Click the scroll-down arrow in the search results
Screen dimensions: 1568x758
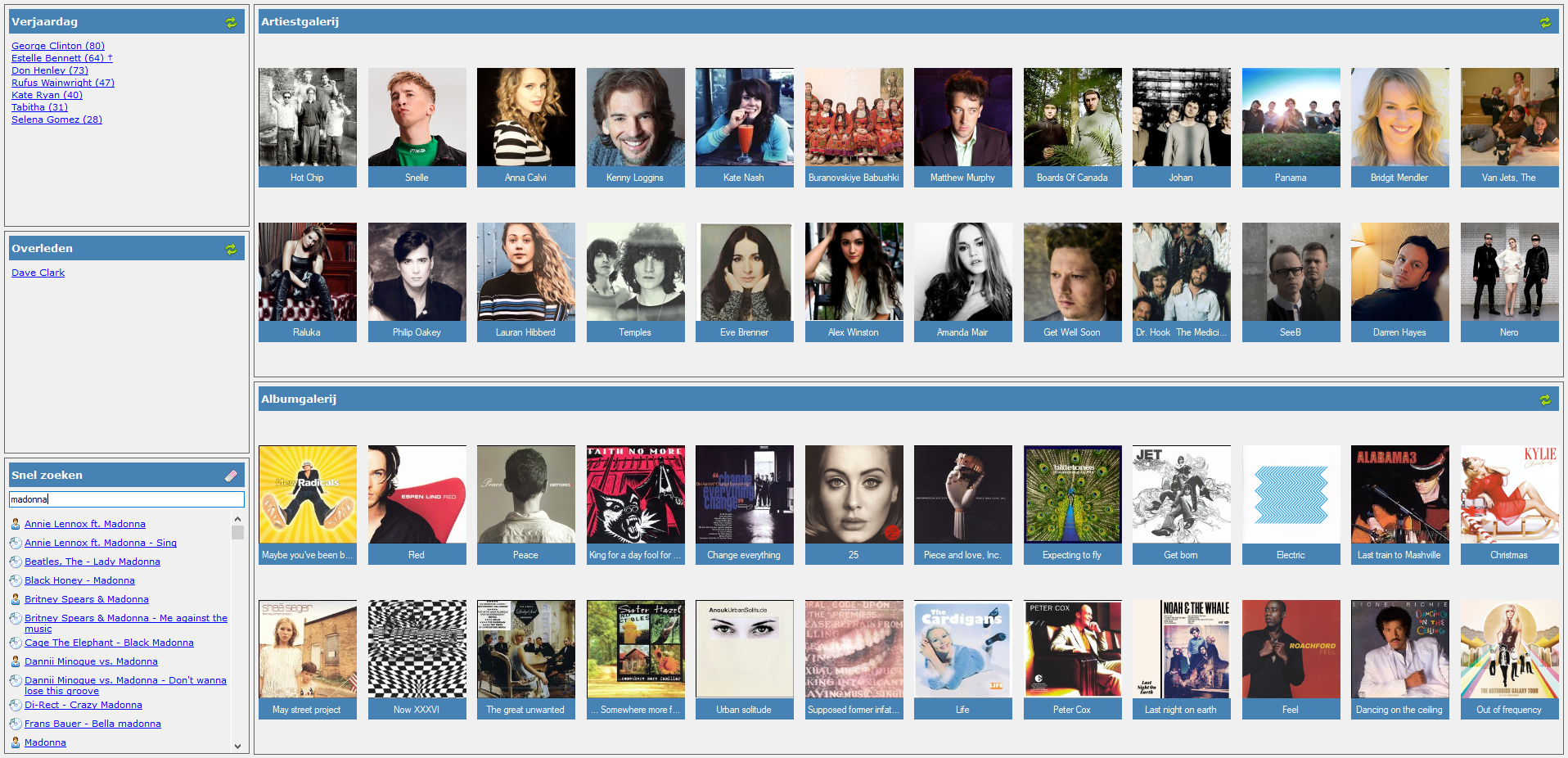click(237, 746)
